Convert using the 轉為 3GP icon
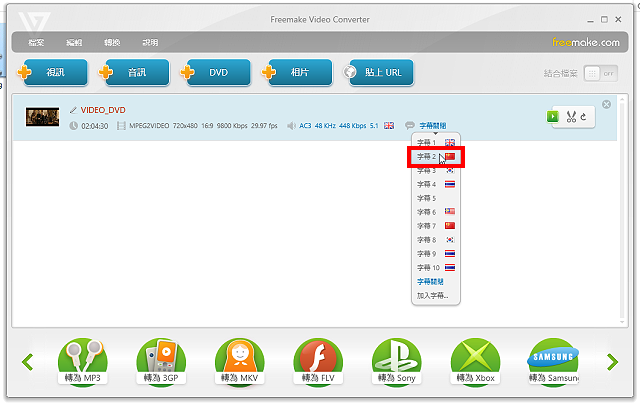This screenshot has width=640, height=405. (161, 362)
